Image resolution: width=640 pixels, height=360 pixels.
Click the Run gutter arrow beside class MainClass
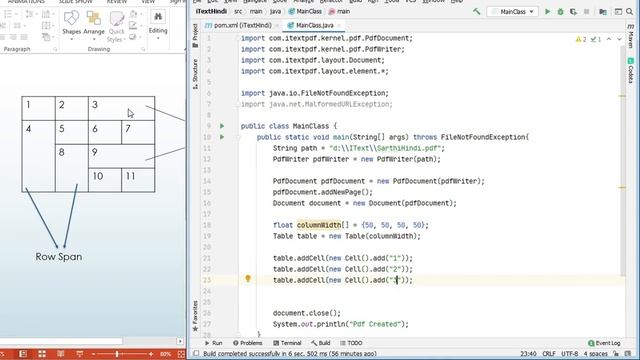(x=222, y=126)
